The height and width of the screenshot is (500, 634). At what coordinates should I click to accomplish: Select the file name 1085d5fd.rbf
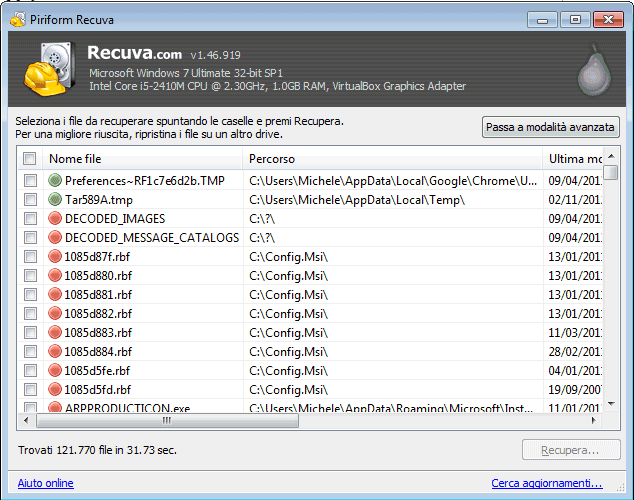click(x=97, y=390)
